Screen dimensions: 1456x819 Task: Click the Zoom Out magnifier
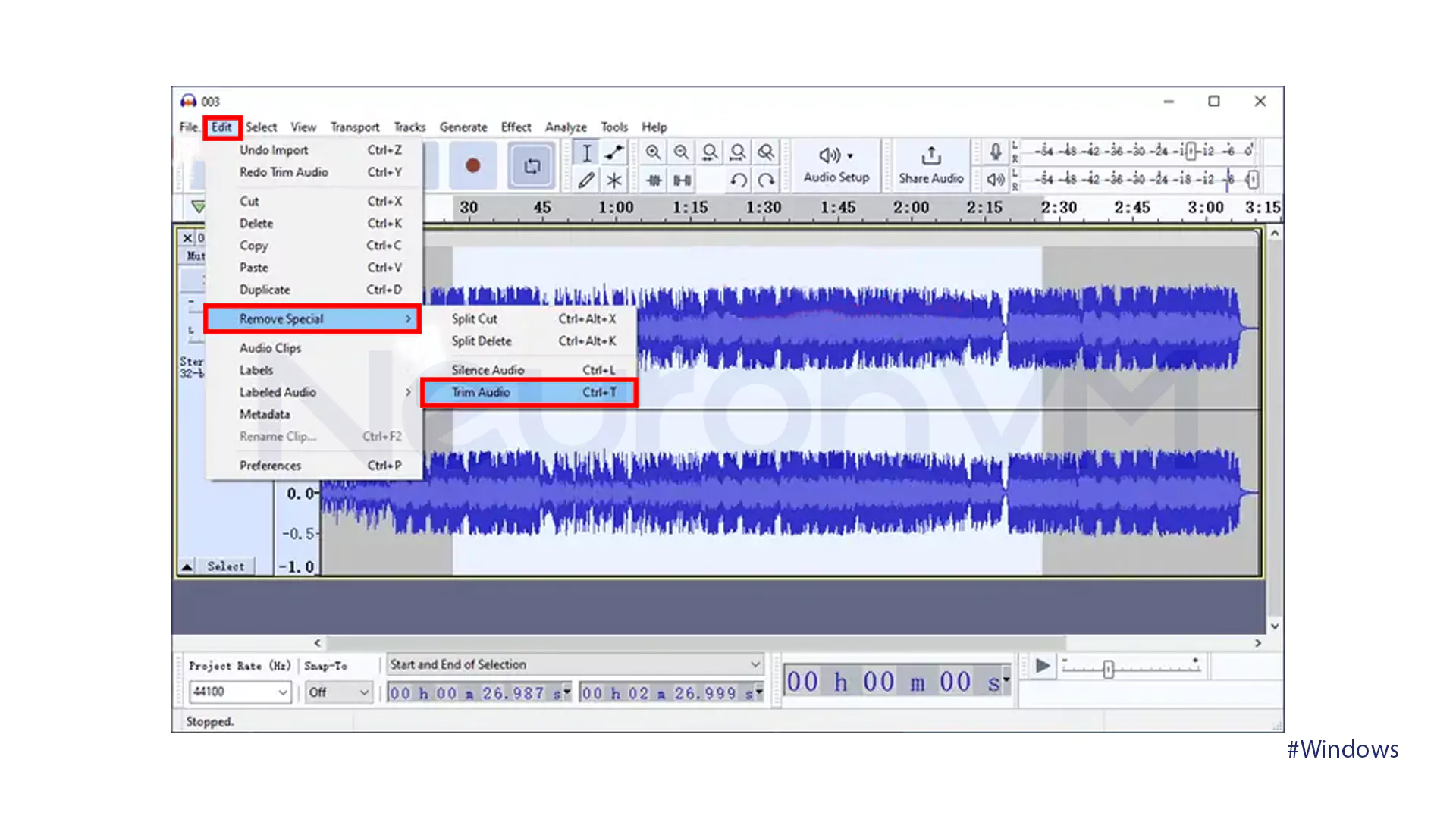tap(681, 152)
